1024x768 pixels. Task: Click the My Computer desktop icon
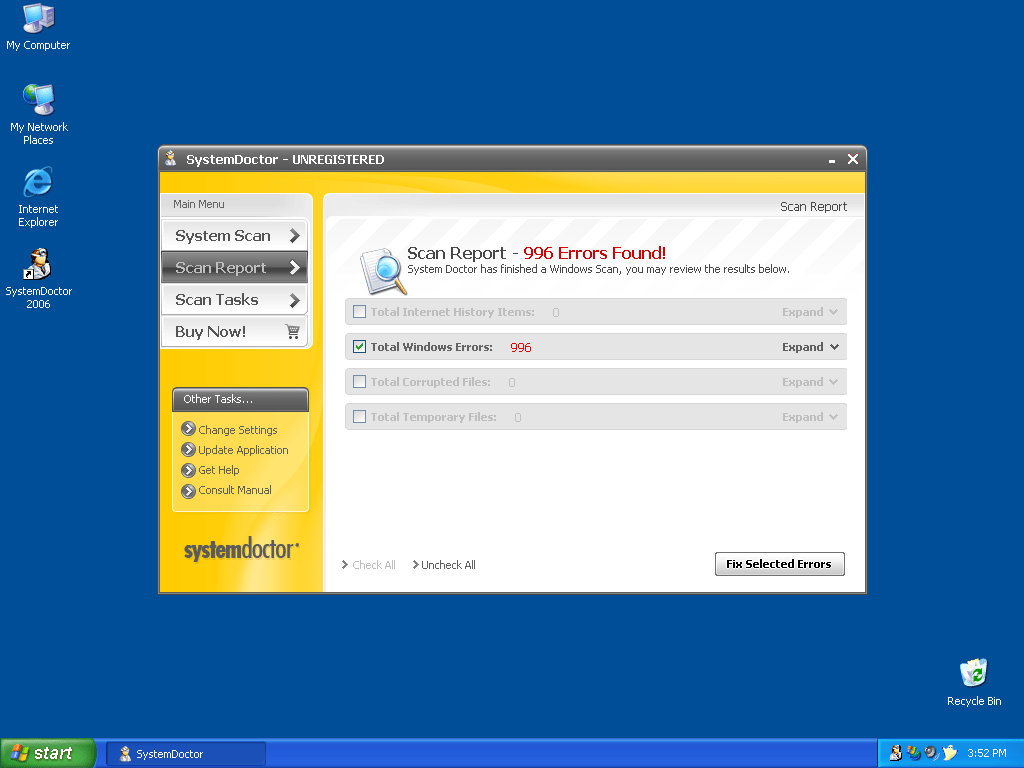click(38, 19)
